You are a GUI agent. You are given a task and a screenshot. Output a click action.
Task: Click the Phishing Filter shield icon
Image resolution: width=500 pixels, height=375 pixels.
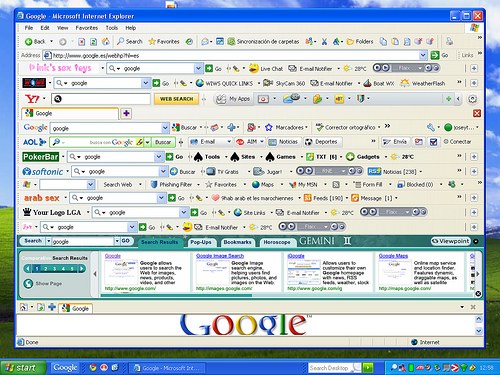154,184
